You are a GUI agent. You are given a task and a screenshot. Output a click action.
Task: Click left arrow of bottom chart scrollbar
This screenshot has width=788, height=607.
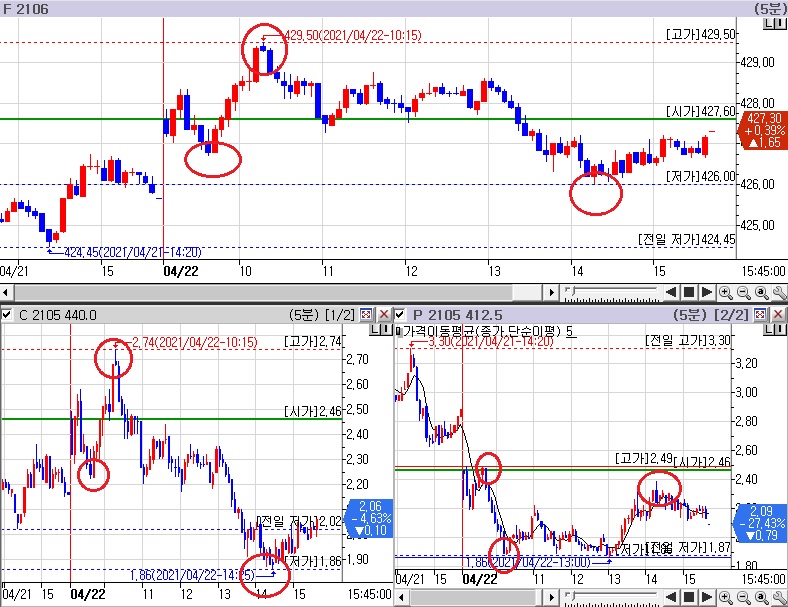(402, 597)
